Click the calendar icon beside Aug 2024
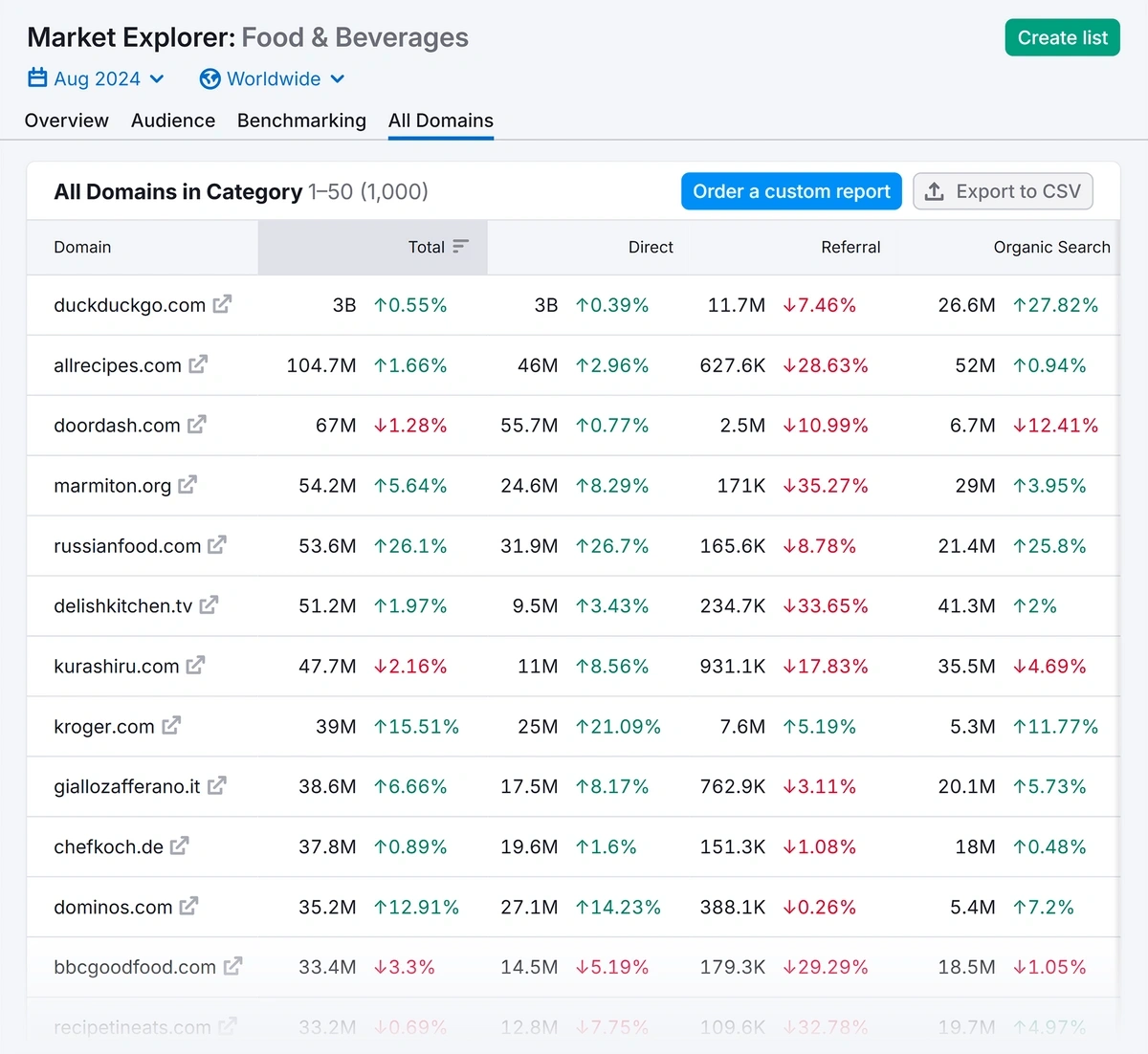The height and width of the screenshot is (1054, 1148). point(37,77)
